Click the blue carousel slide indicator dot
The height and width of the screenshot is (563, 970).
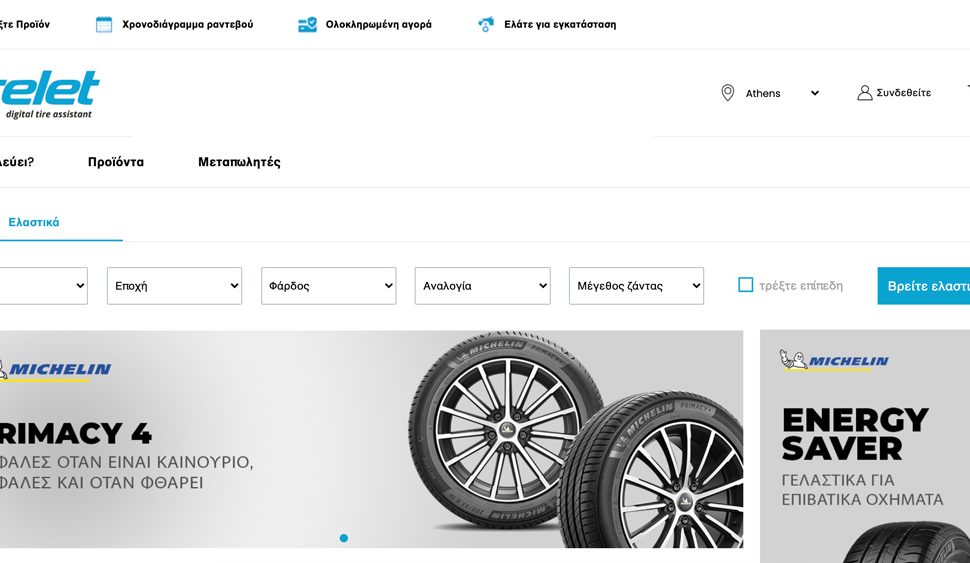click(x=344, y=538)
